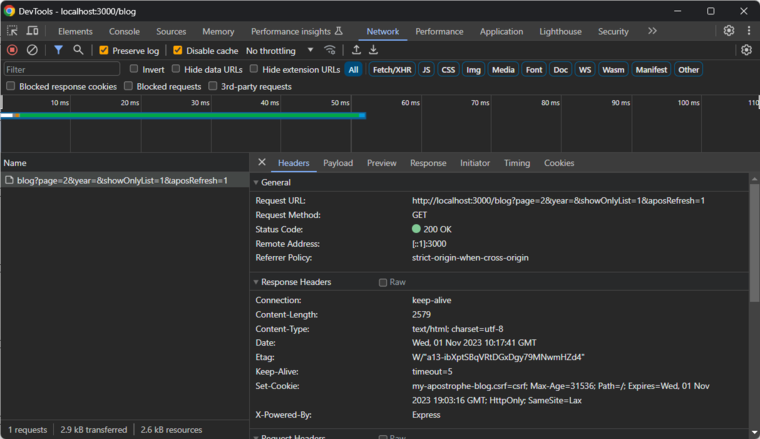Open the Sources tab
This screenshot has height=439, width=760.
[x=171, y=31]
